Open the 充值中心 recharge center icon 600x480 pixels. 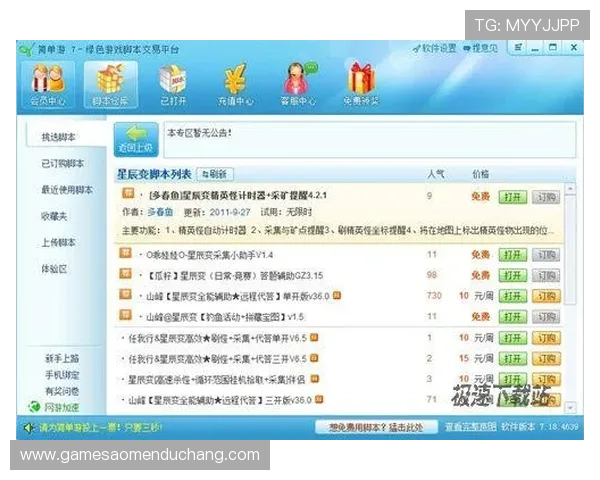[235, 85]
